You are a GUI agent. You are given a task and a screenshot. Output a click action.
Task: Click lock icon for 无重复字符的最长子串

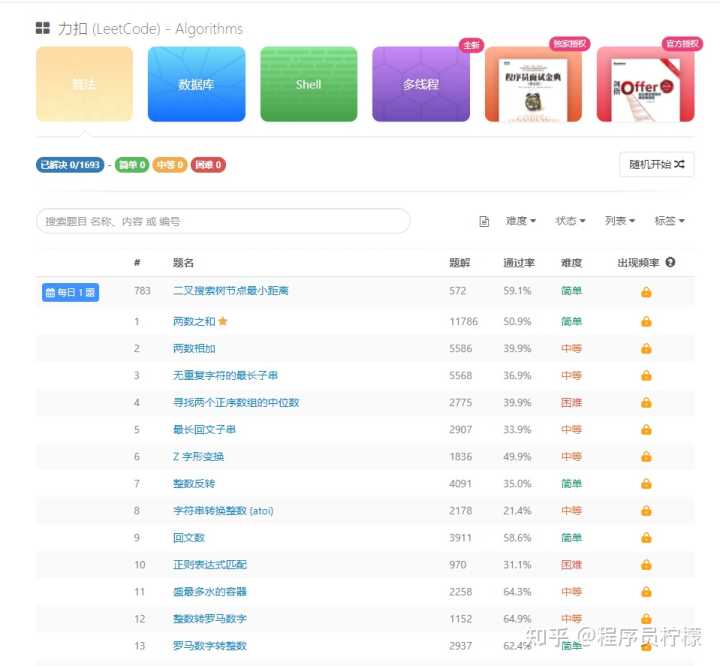646,375
